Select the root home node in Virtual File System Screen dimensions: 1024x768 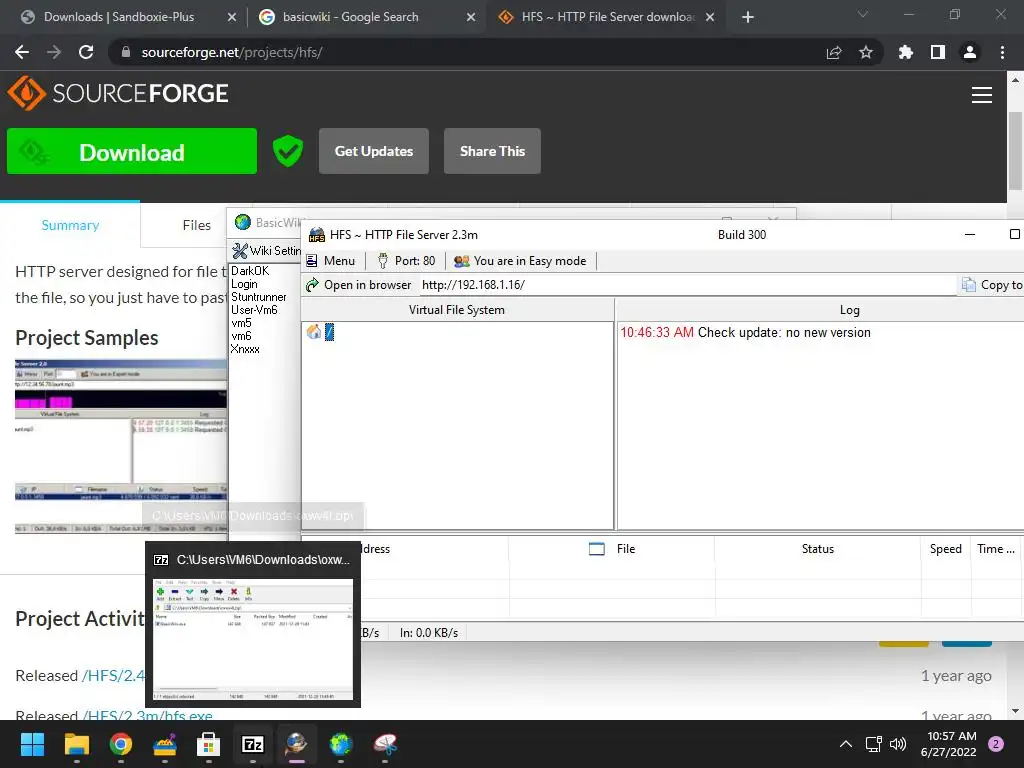point(321,332)
